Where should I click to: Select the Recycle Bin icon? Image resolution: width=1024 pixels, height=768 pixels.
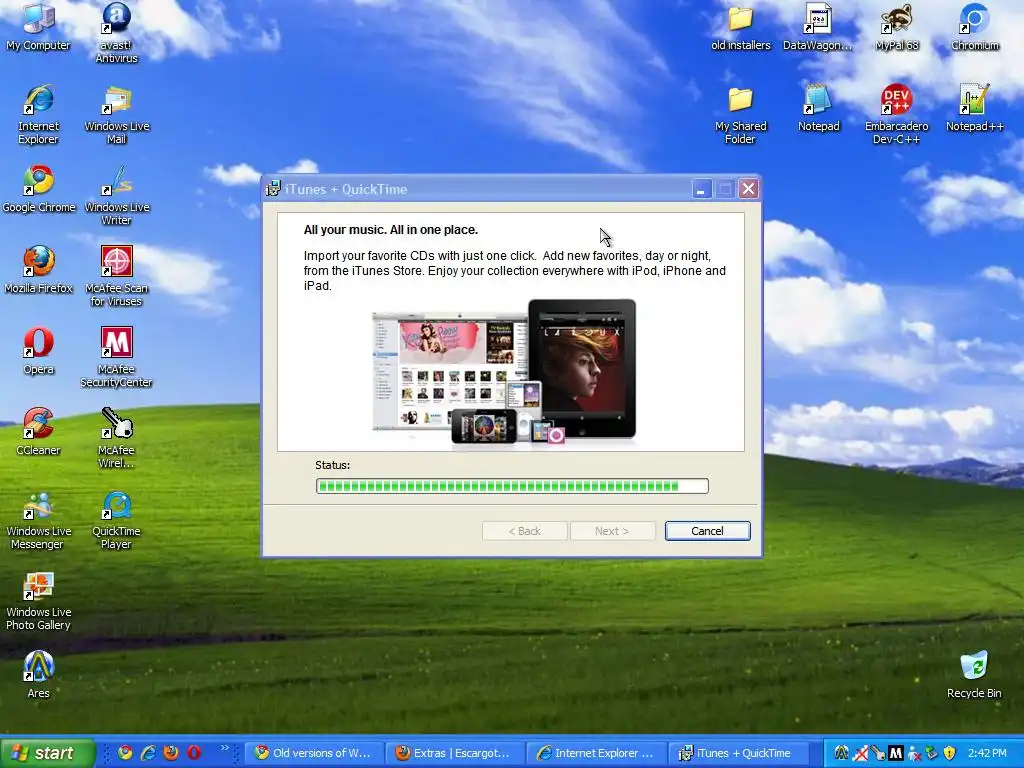(x=974, y=675)
